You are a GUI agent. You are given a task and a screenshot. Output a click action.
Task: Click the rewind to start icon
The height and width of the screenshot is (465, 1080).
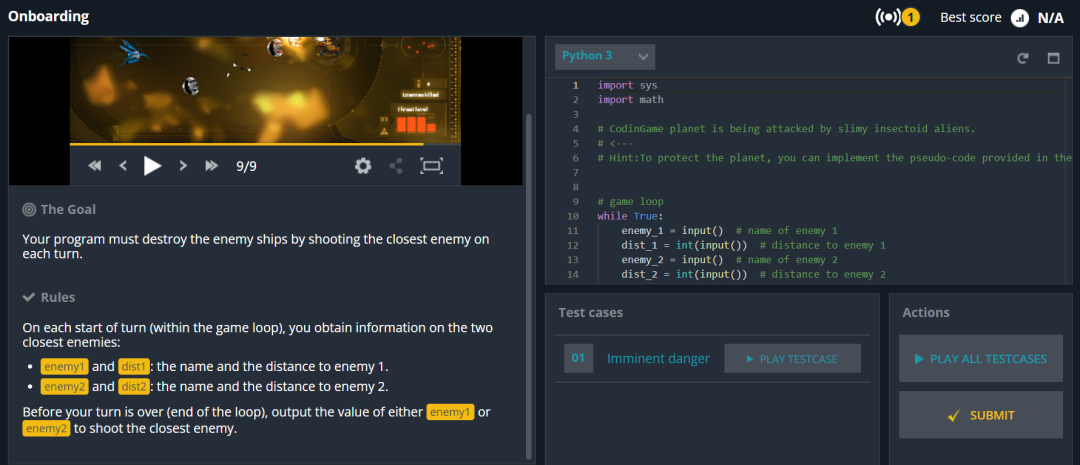click(95, 166)
